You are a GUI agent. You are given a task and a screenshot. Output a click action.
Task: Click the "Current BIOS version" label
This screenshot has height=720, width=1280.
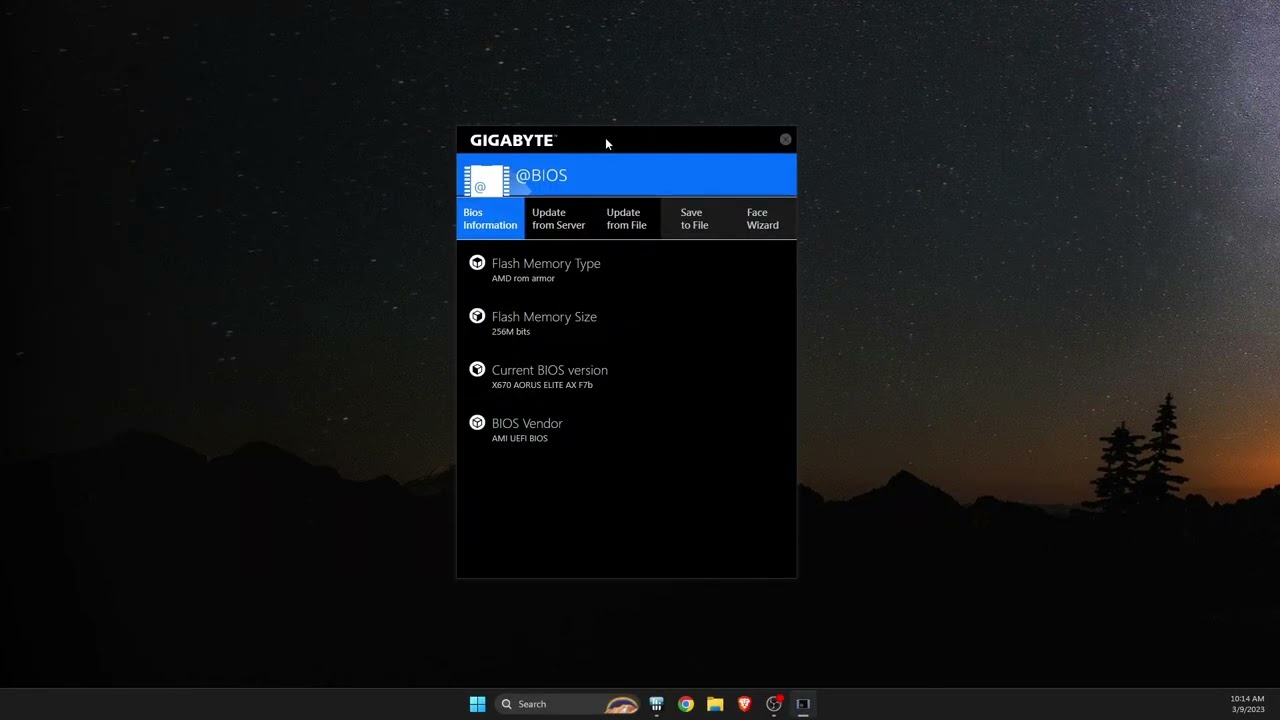click(x=549, y=370)
